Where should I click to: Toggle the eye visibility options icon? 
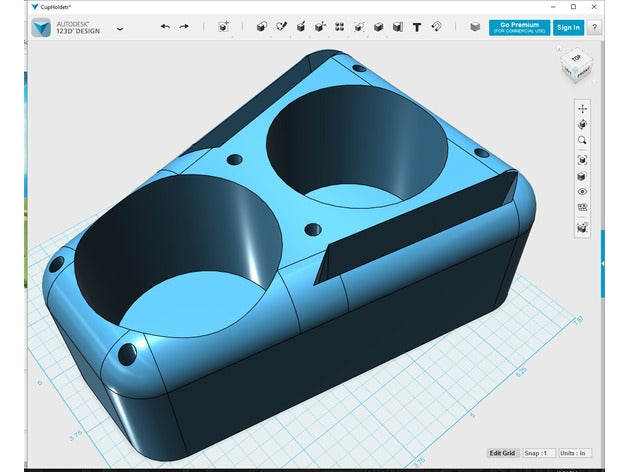coord(582,192)
